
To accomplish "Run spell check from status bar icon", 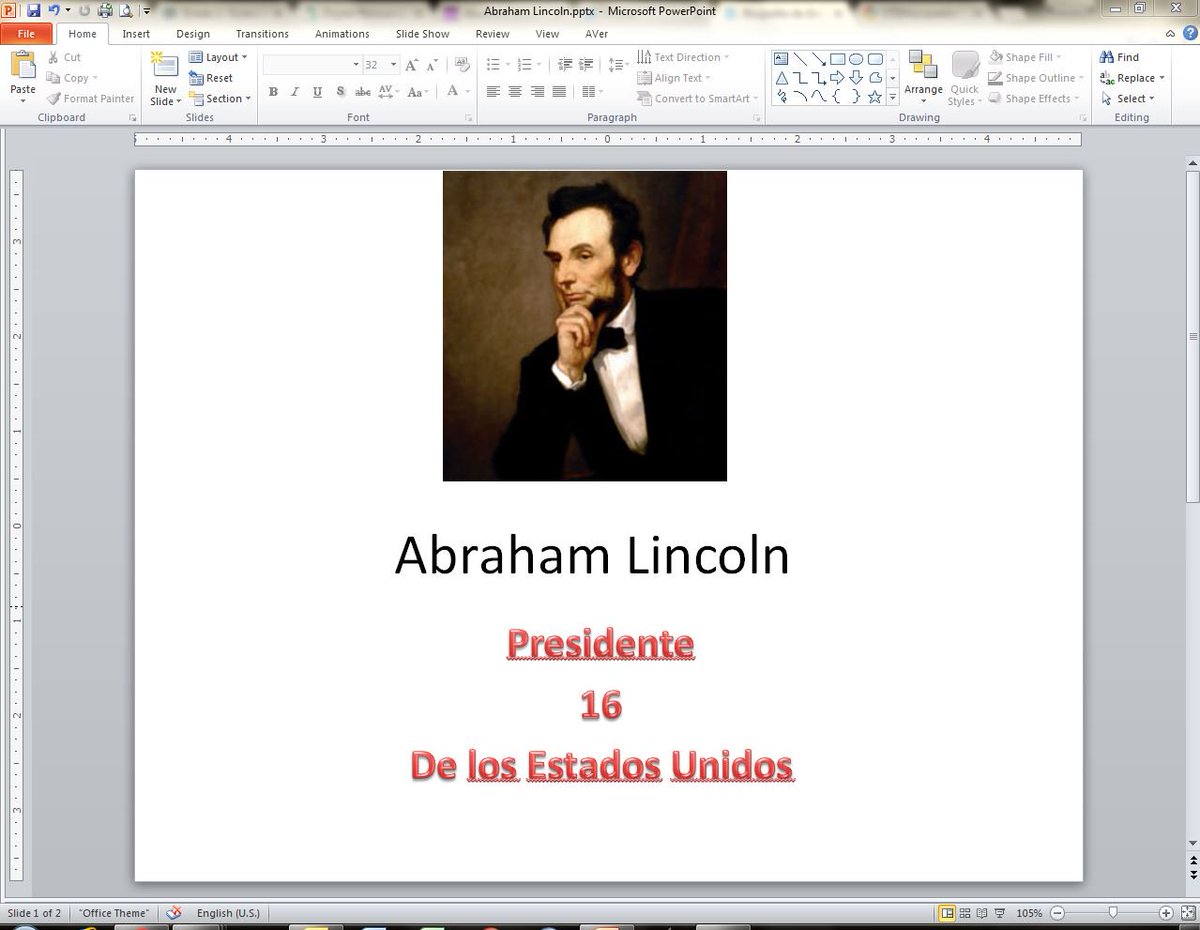I will pos(175,912).
